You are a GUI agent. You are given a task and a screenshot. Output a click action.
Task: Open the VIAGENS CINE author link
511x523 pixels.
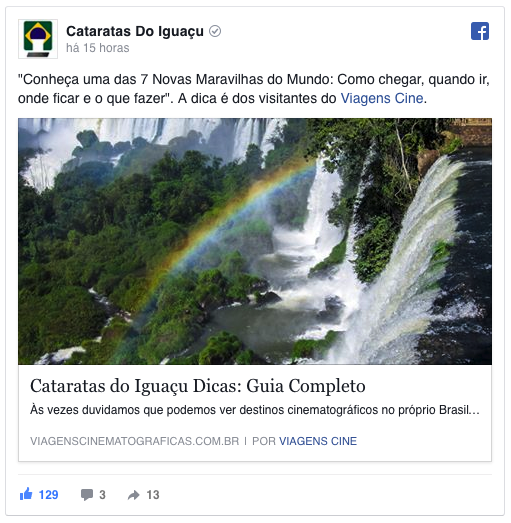(318, 441)
